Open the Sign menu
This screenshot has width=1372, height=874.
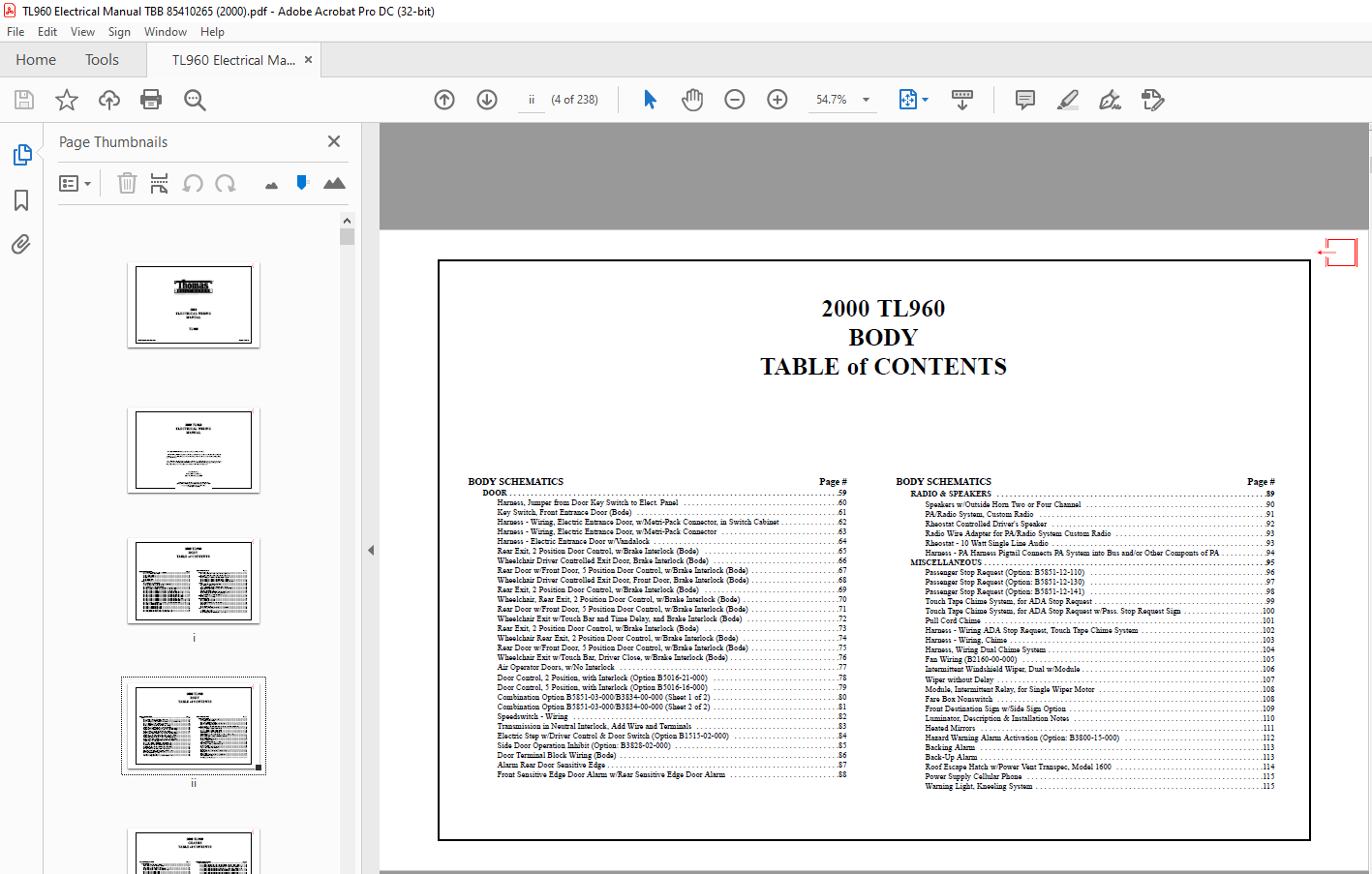[x=119, y=32]
